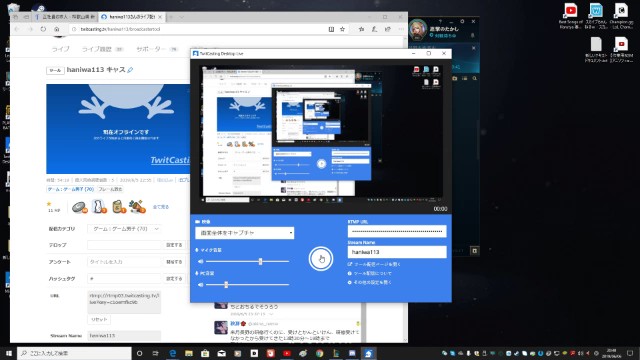
Task: Click the YouTube icon on the taskbar
Action: pyautogui.click(x=287, y=353)
